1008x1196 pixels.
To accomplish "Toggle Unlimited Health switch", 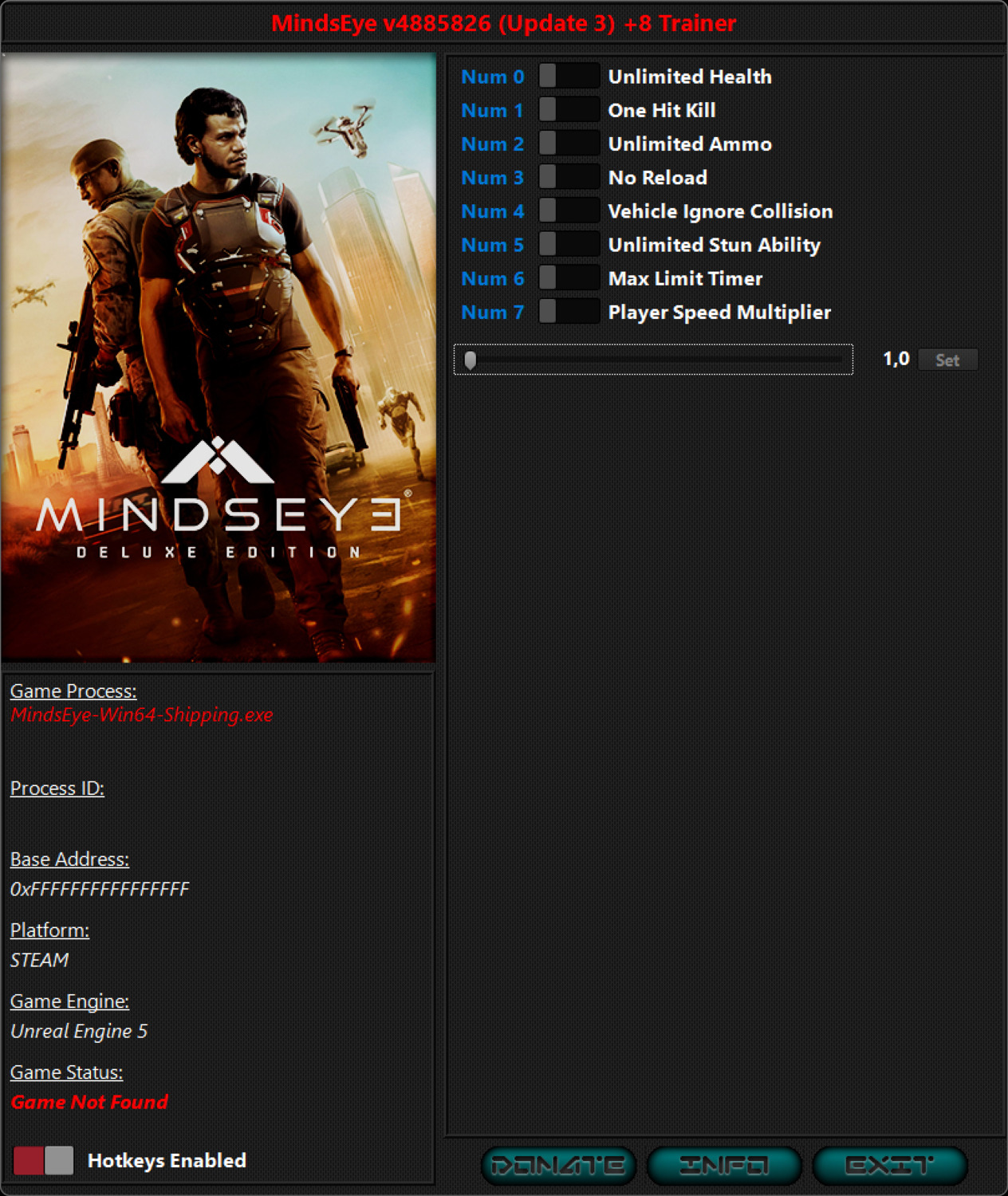I will point(569,77).
